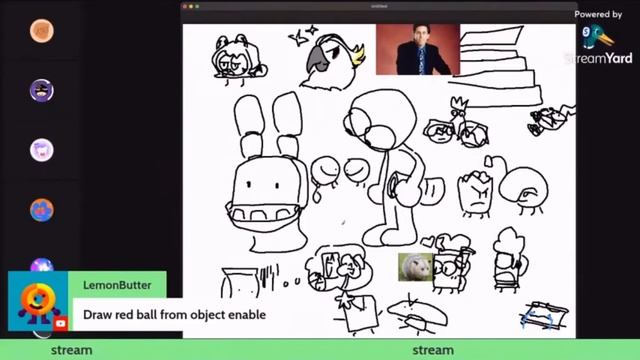This screenshot has height=360, width=640.
Task: Click the blue and orange participant avatar
Action: (42, 210)
